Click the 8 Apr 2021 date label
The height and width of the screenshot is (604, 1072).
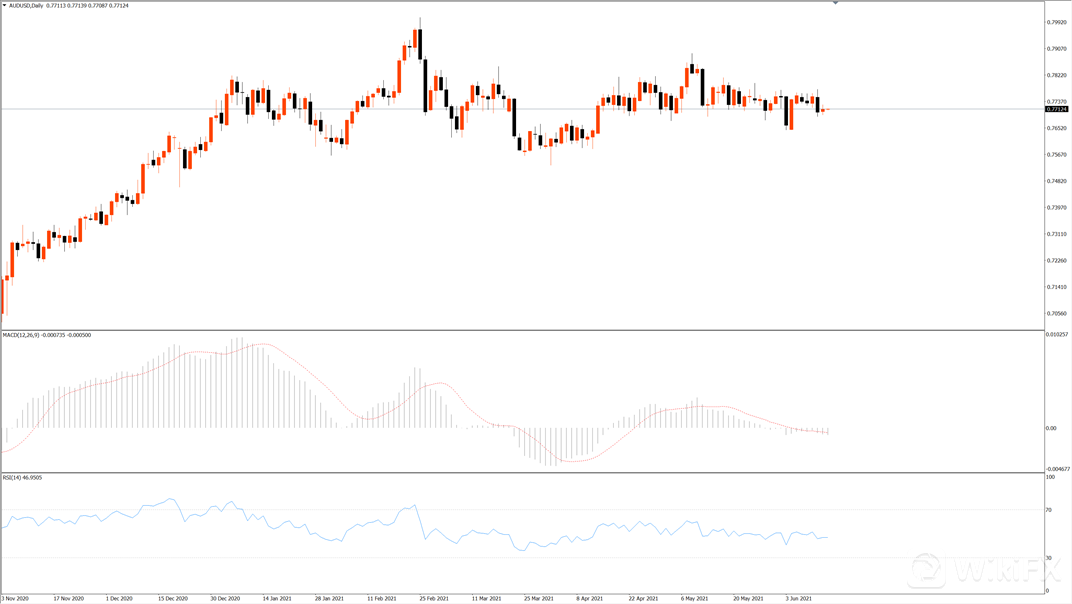tap(589, 598)
